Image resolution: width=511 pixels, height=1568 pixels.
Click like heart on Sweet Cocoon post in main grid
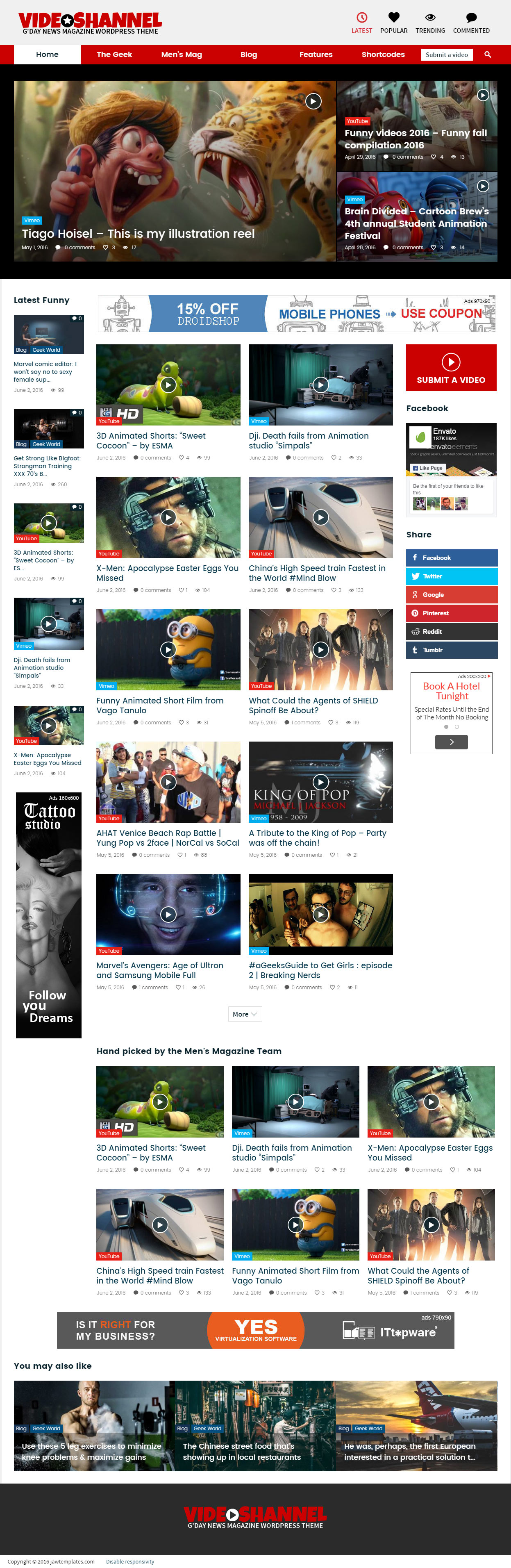point(181,458)
